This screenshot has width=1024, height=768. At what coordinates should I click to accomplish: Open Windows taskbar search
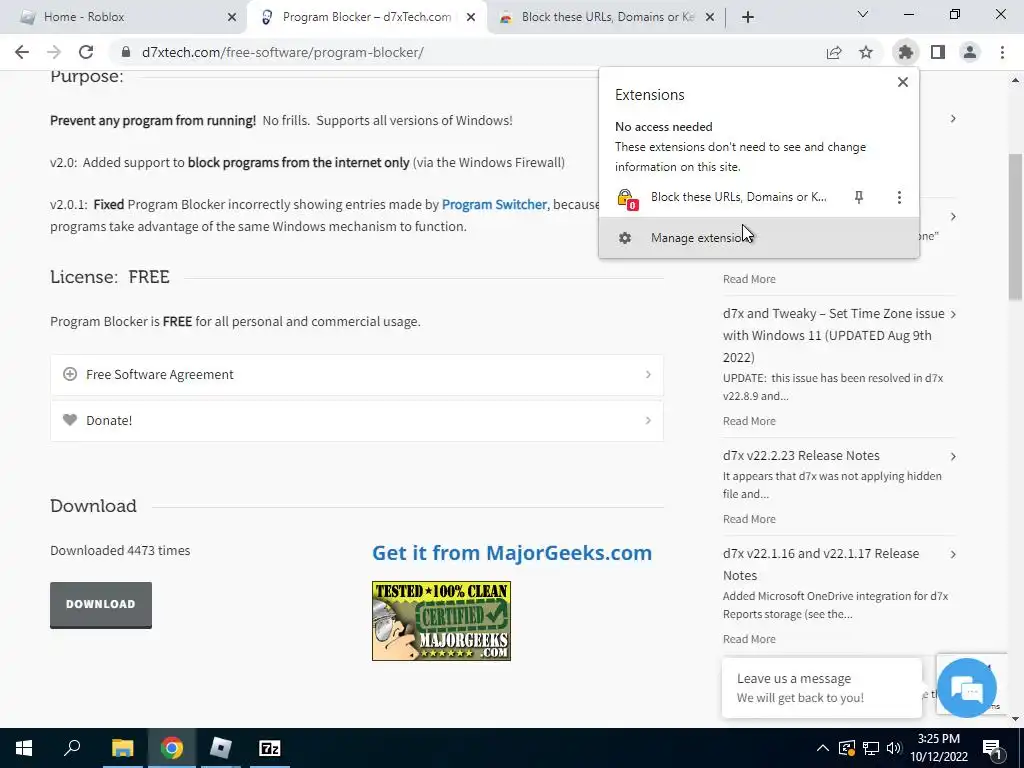[x=72, y=748]
